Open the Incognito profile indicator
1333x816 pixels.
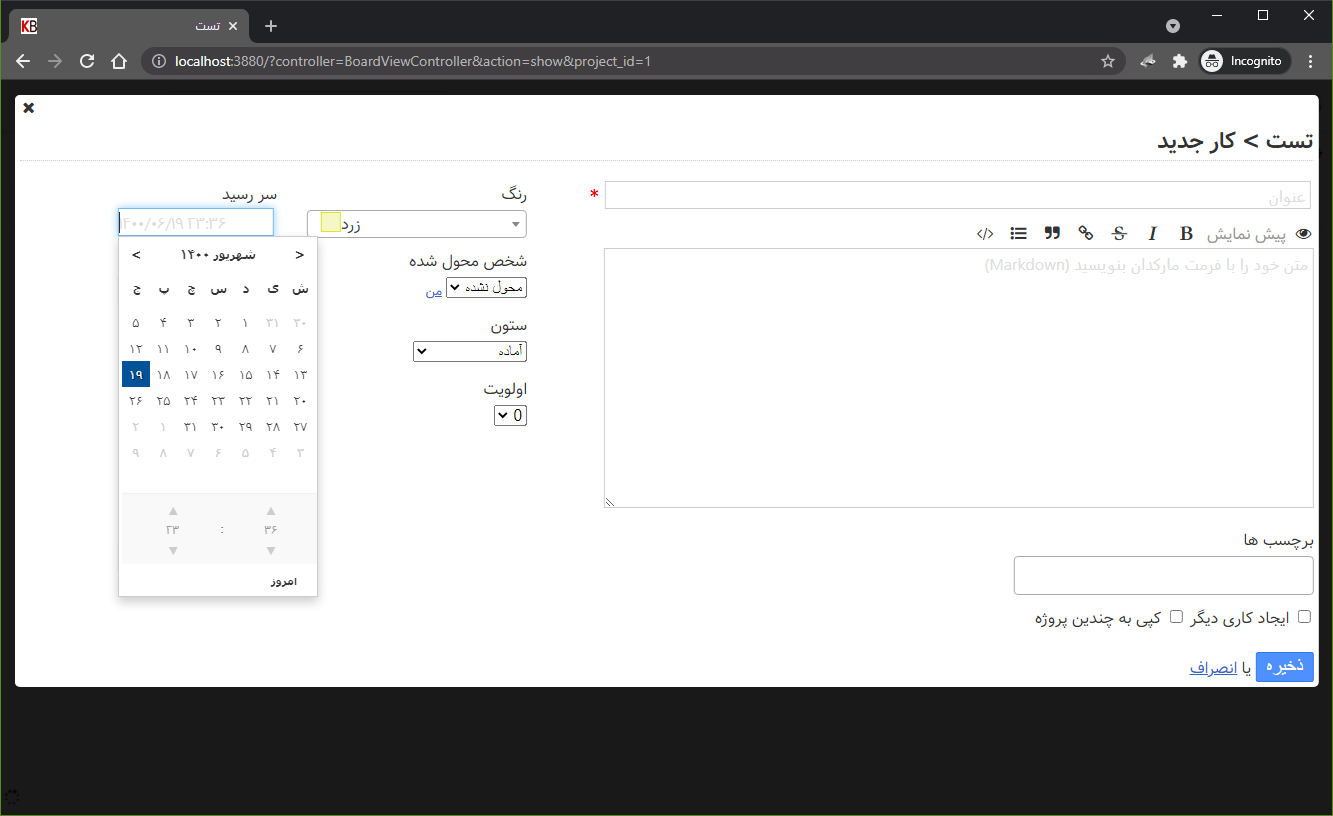tap(1243, 61)
